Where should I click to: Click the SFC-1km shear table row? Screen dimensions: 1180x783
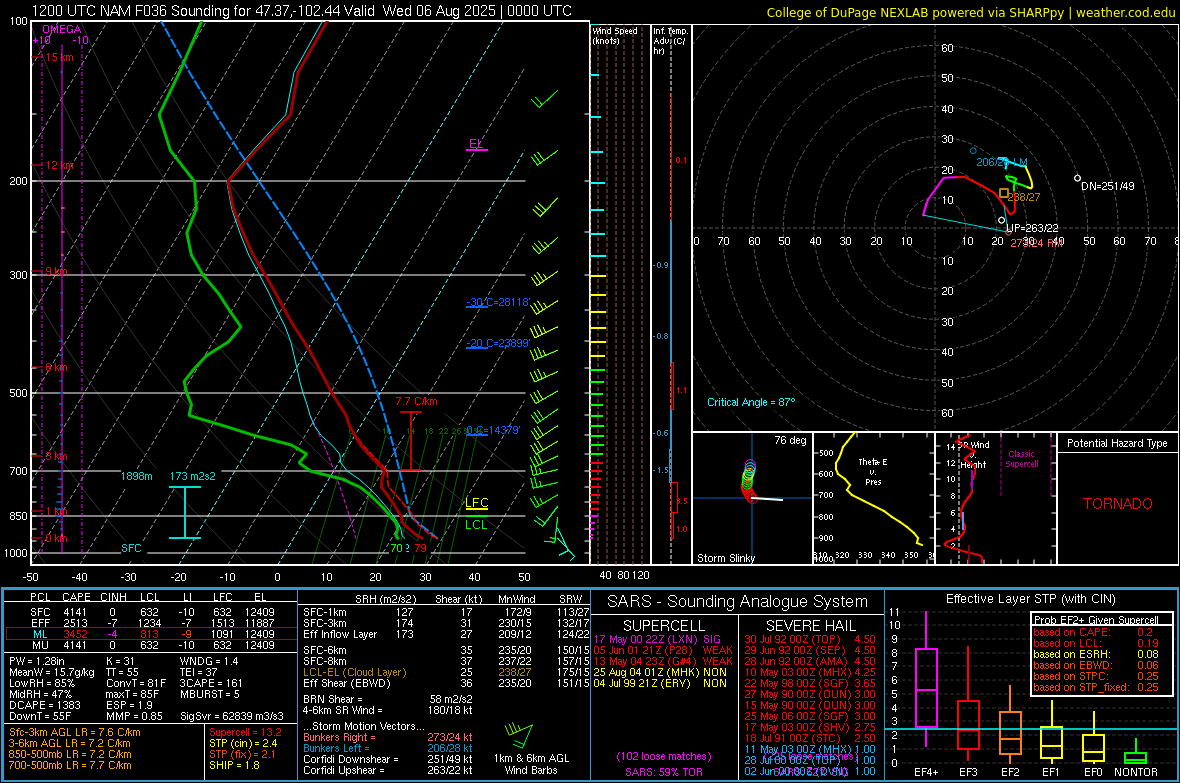tap(446, 612)
